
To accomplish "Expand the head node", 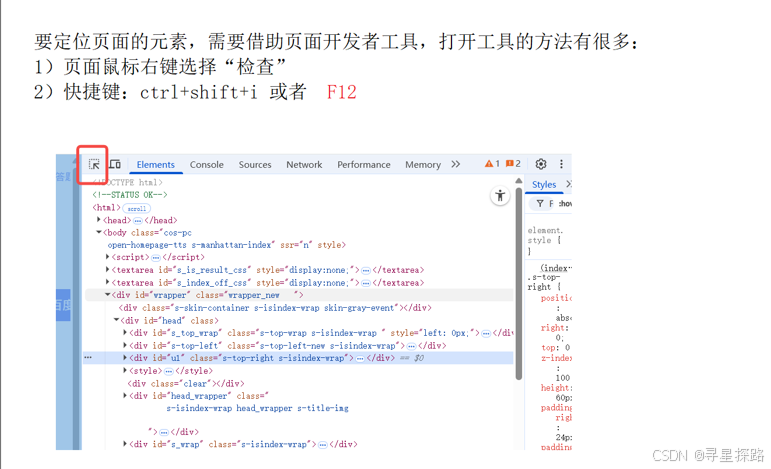I will tap(99, 220).
